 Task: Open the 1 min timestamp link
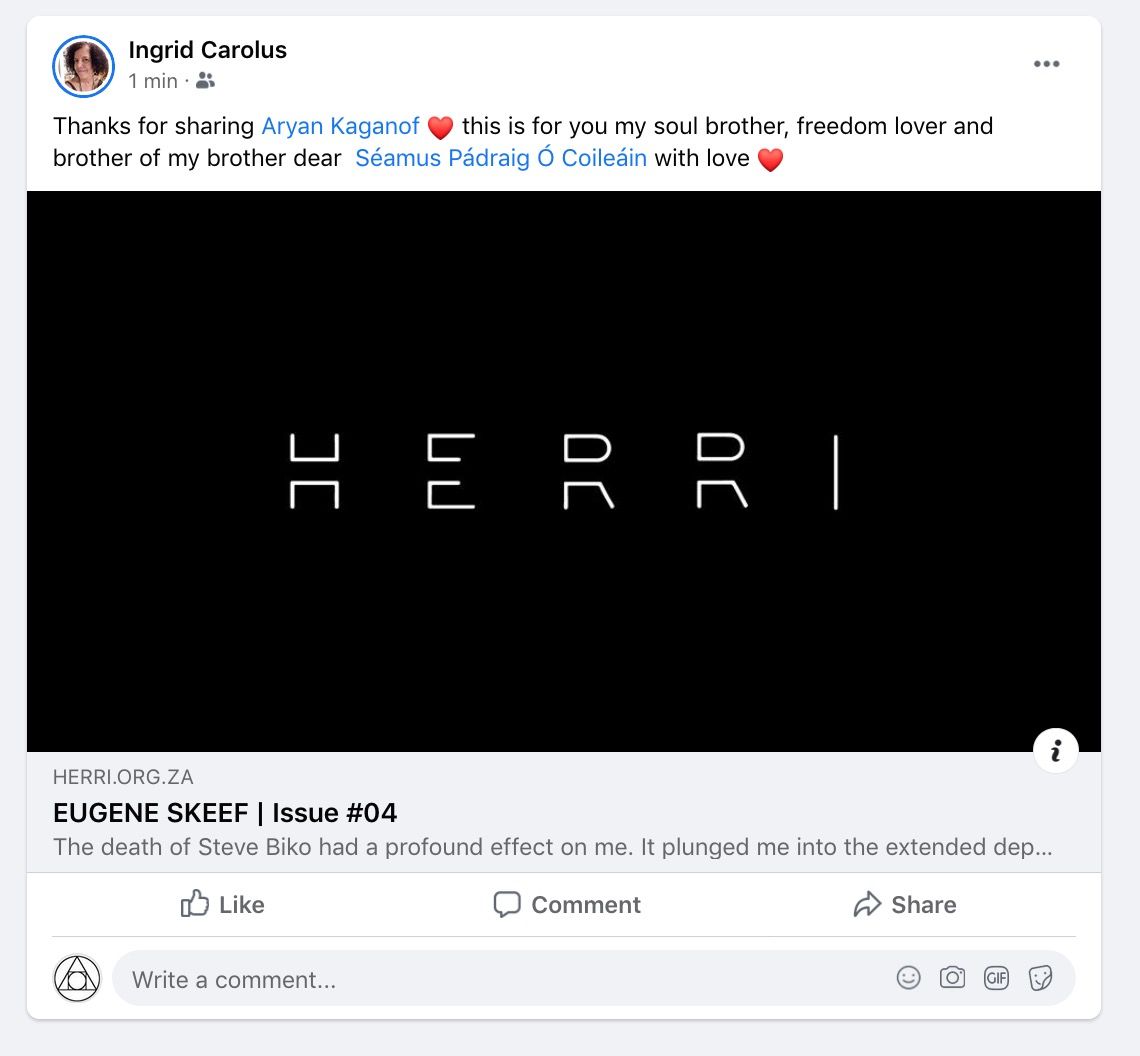(x=153, y=81)
